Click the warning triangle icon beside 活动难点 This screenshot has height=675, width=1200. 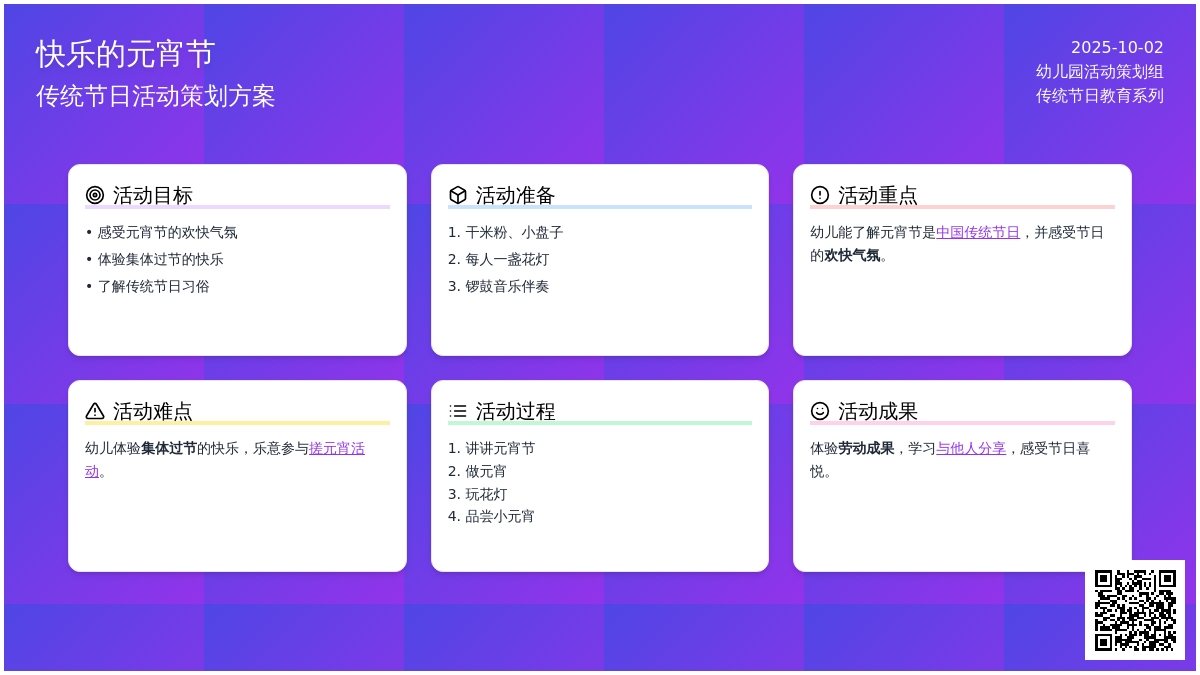[x=95, y=411]
